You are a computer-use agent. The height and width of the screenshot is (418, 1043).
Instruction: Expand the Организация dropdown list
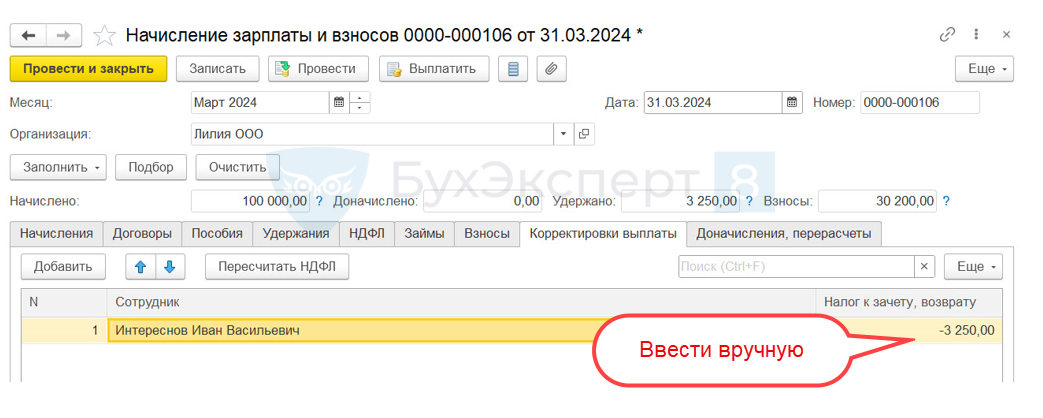tap(564, 134)
